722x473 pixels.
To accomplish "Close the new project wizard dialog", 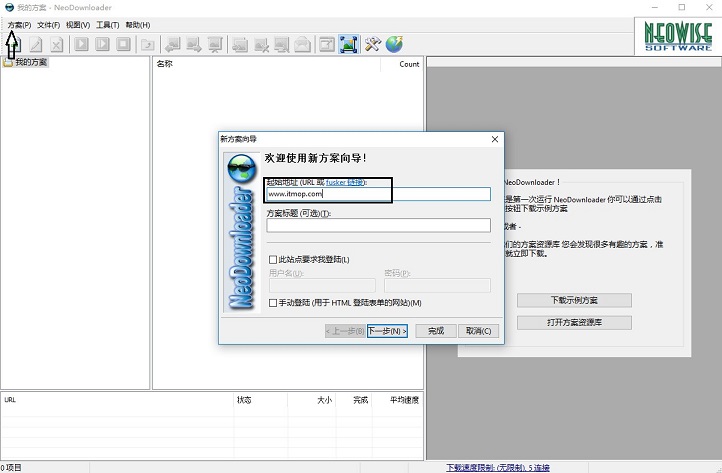I will [495, 139].
